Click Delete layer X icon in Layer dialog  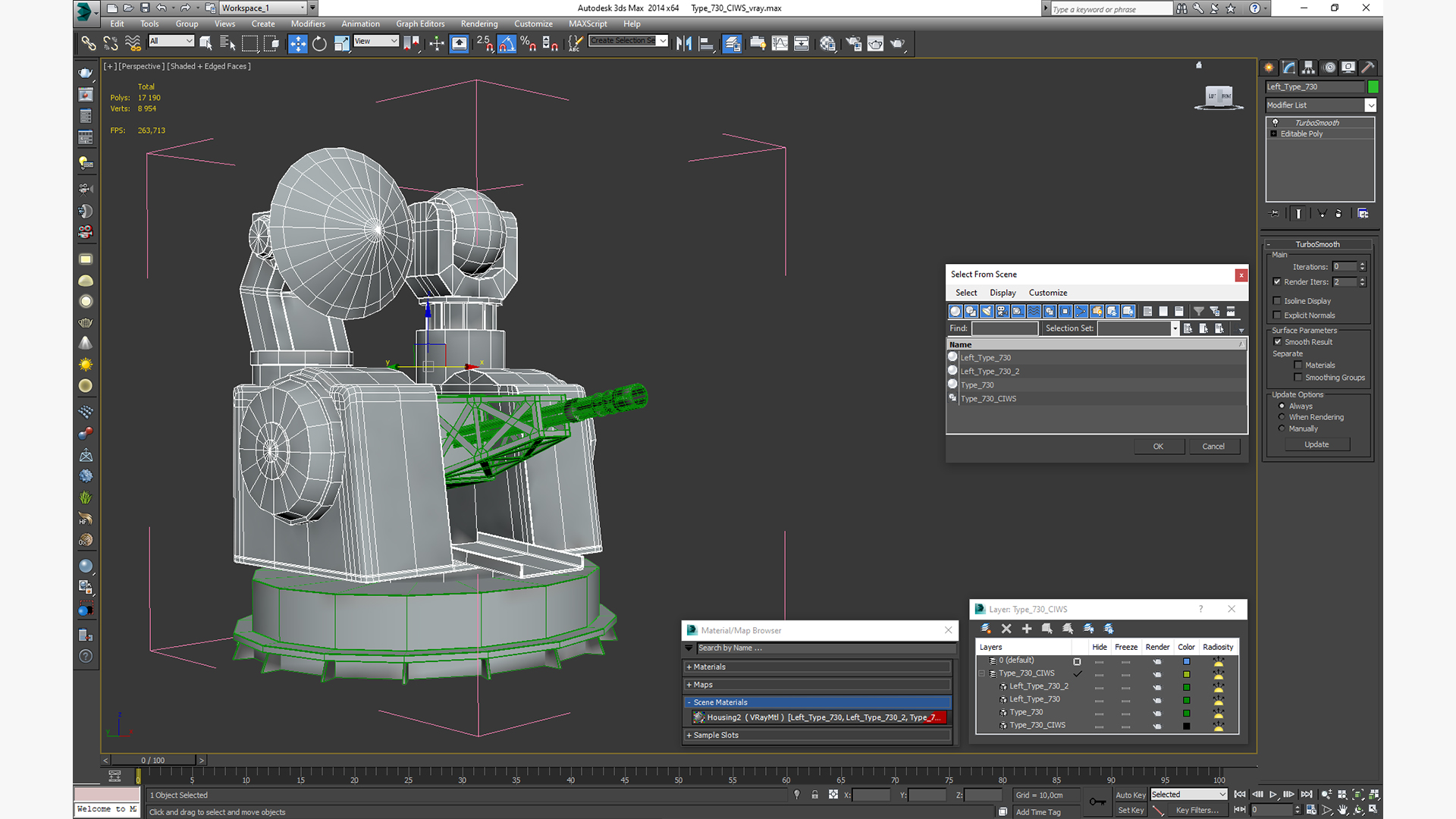tap(1006, 629)
